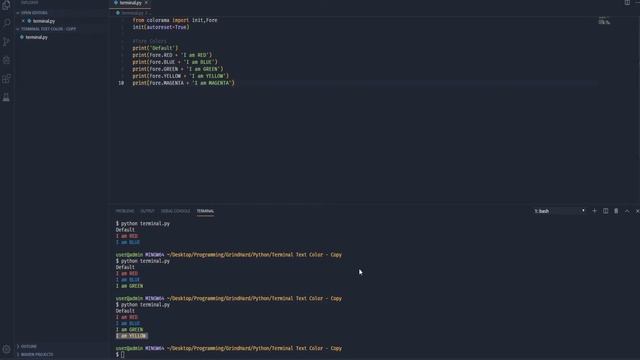The height and width of the screenshot is (360, 640).
Task: Open the Testing flask icon view
Action: click(6, 97)
